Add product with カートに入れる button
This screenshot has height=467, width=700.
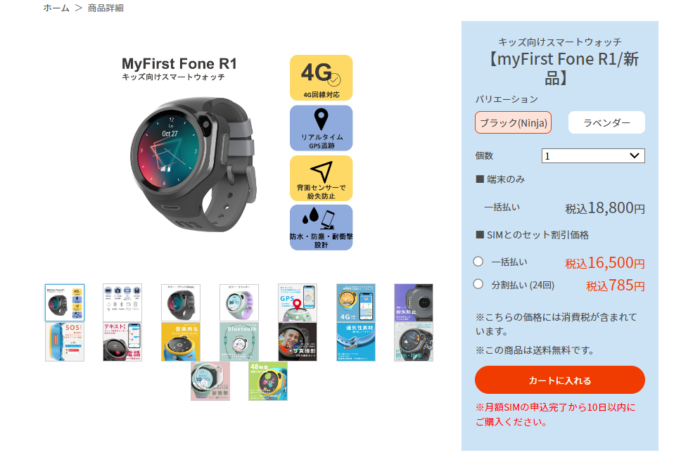pos(560,380)
